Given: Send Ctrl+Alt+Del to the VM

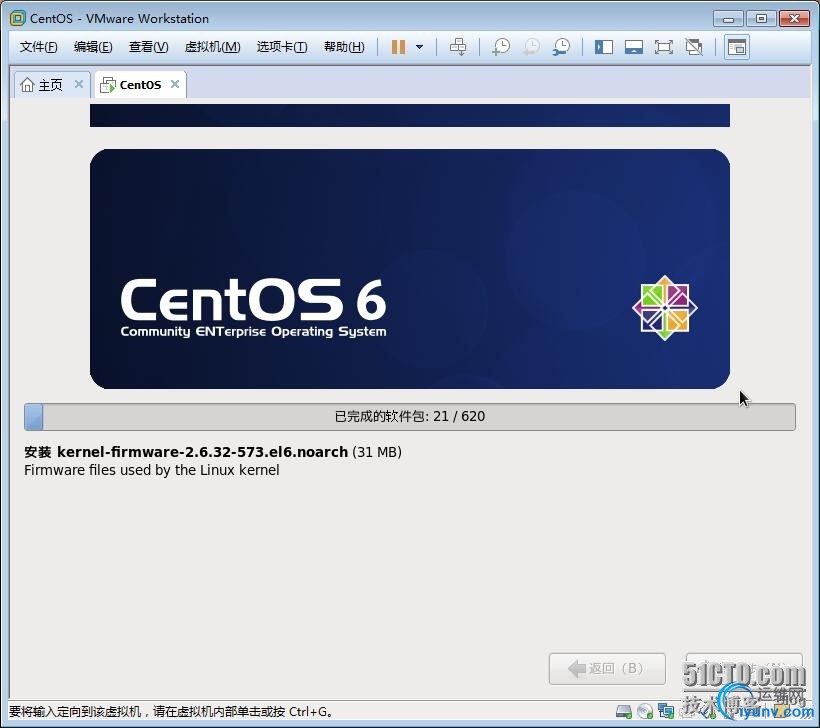Looking at the screenshot, I should (x=458, y=47).
